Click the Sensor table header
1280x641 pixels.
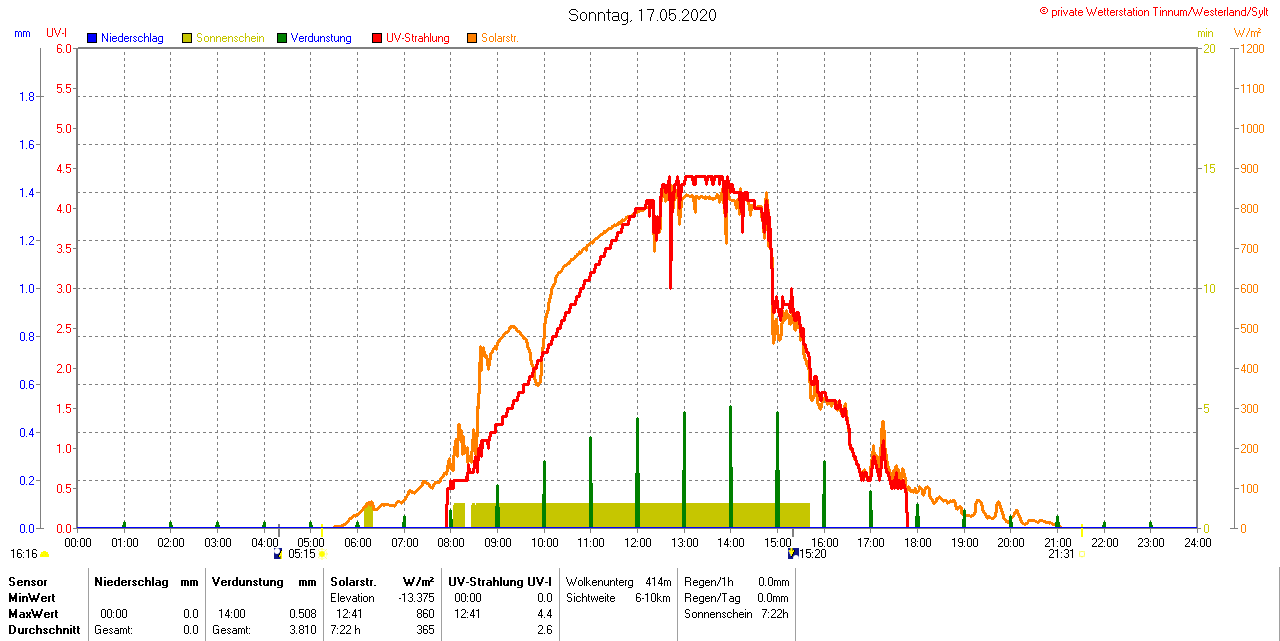pos(28,581)
